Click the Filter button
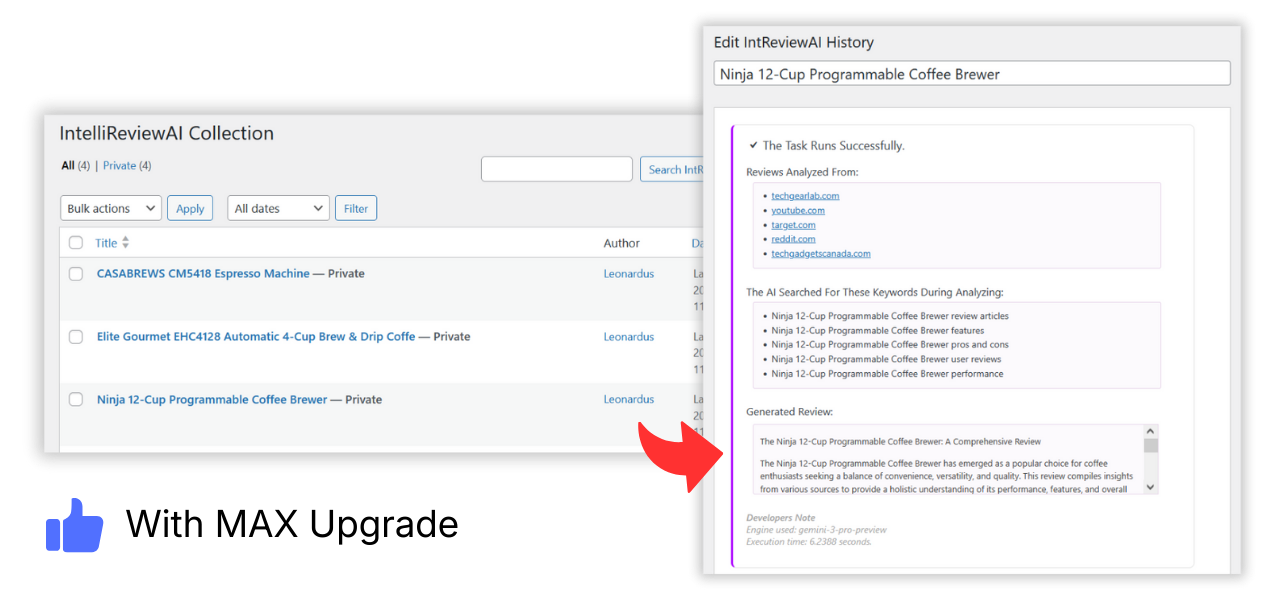Screen dimensions: 1280x600 [x=356, y=208]
